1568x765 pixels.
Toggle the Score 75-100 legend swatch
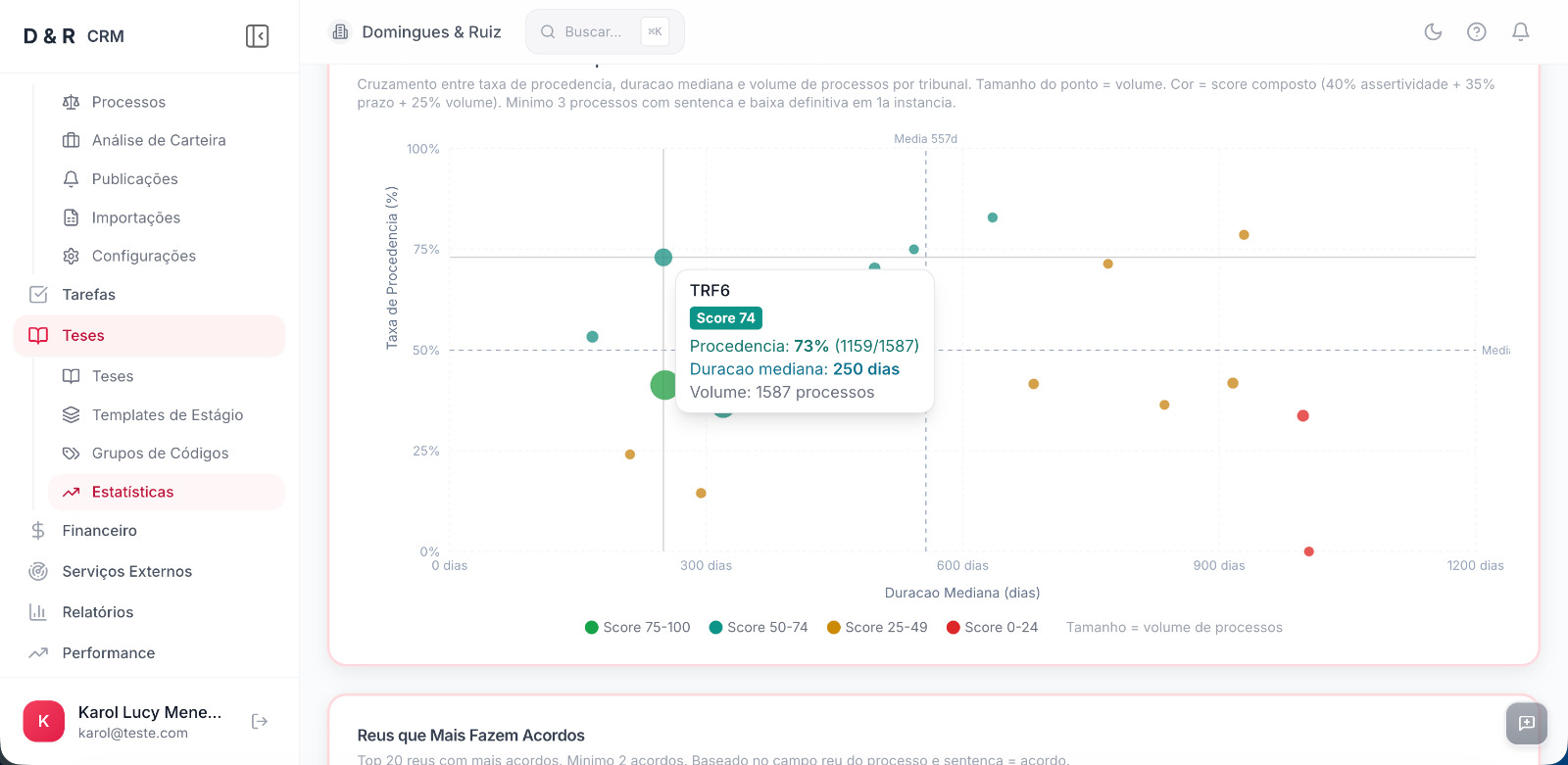click(x=592, y=627)
